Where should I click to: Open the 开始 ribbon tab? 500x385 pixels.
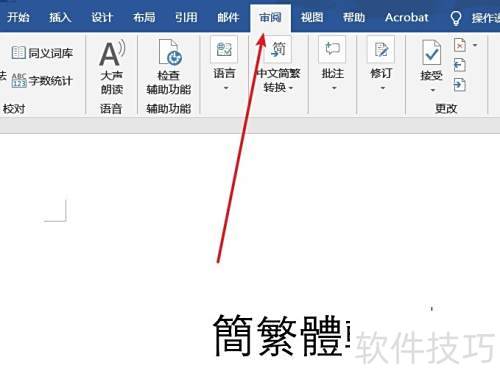18,17
